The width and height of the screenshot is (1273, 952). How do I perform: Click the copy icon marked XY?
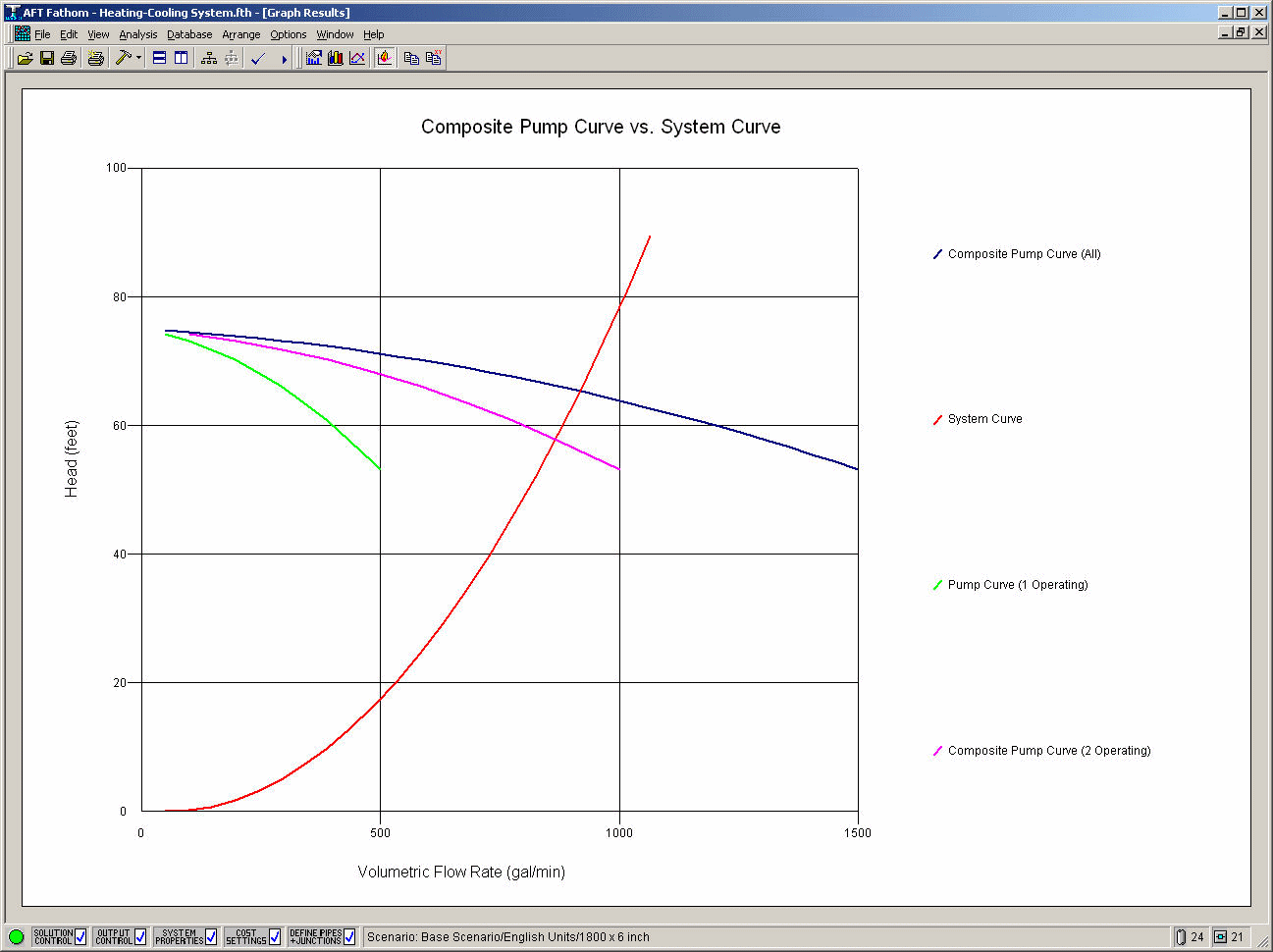pyautogui.click(x=433, y=59)
